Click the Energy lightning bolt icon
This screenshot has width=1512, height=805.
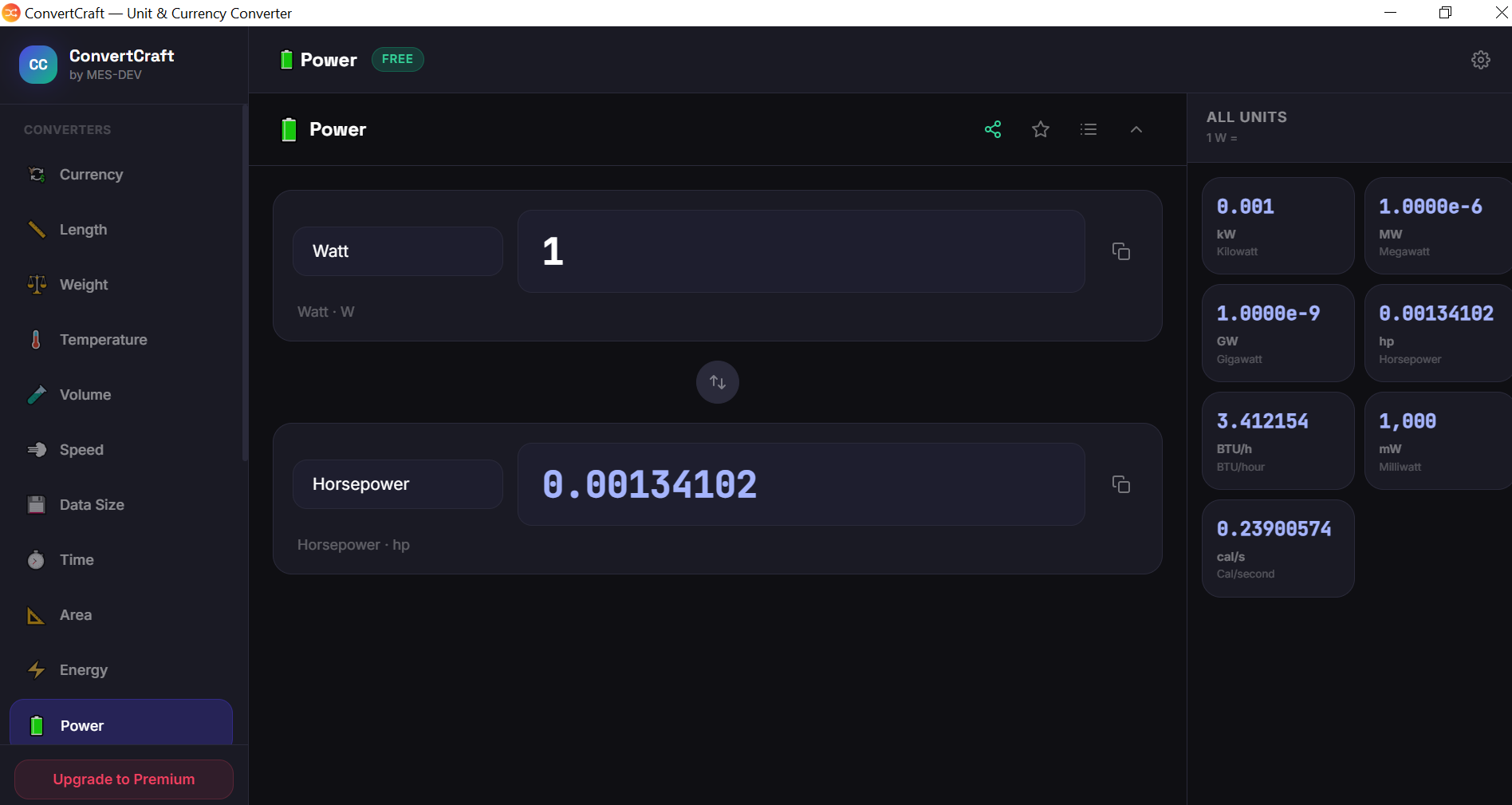37,670
